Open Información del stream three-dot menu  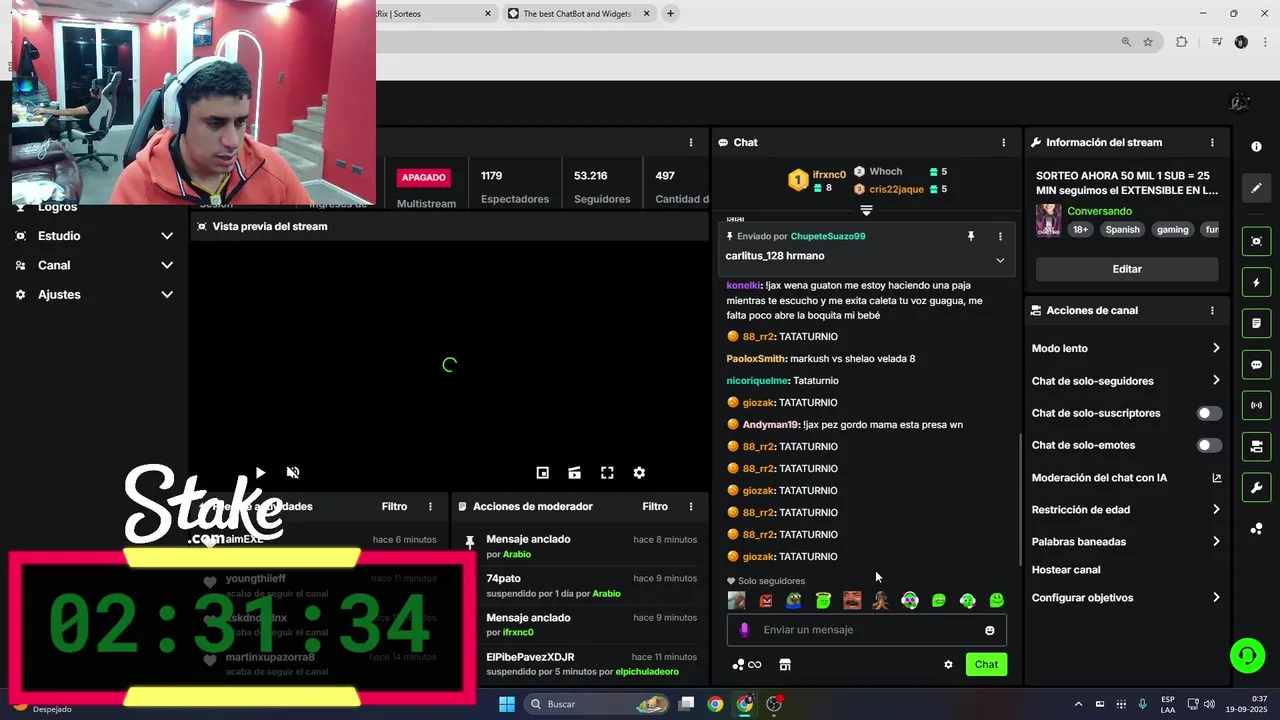tap(1212, 143)
